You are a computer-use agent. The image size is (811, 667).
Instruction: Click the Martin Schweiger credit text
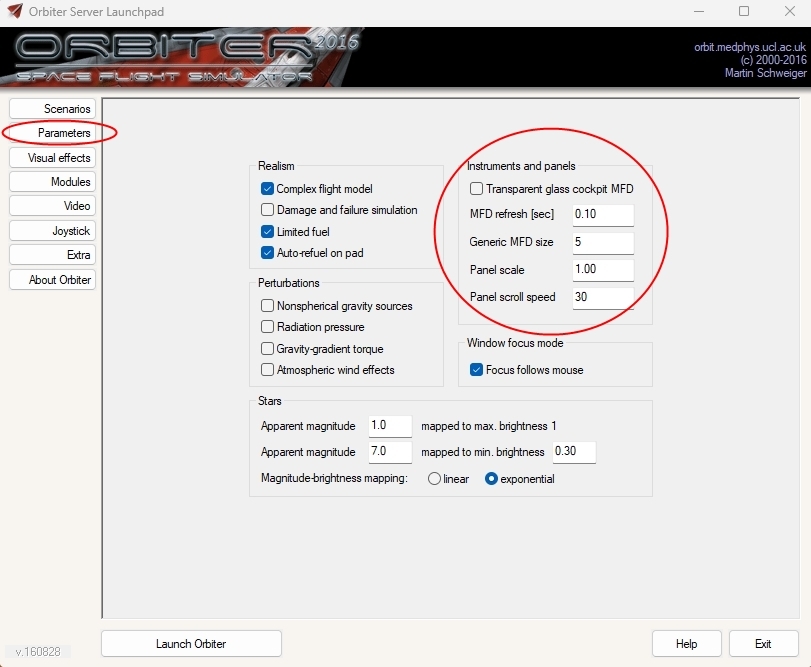pyautogui.click(x=765, y=73)
